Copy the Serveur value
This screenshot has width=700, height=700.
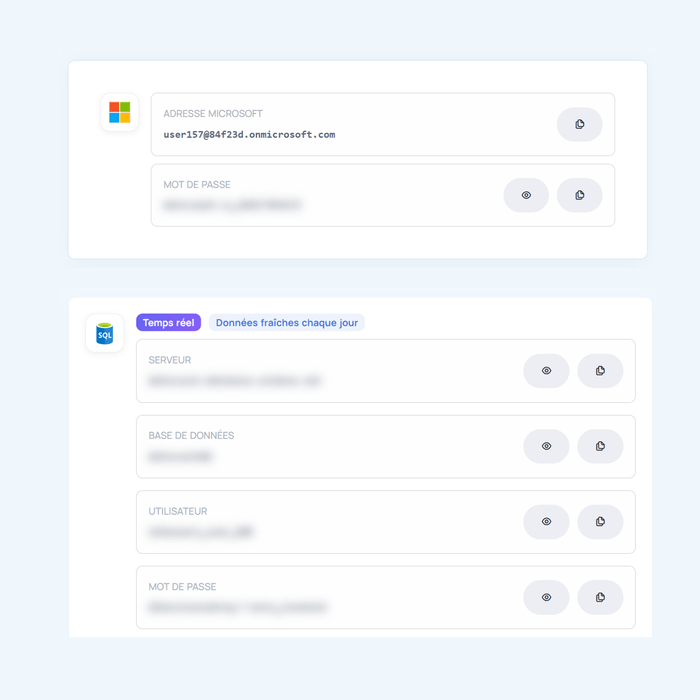[x=600, y=371]
